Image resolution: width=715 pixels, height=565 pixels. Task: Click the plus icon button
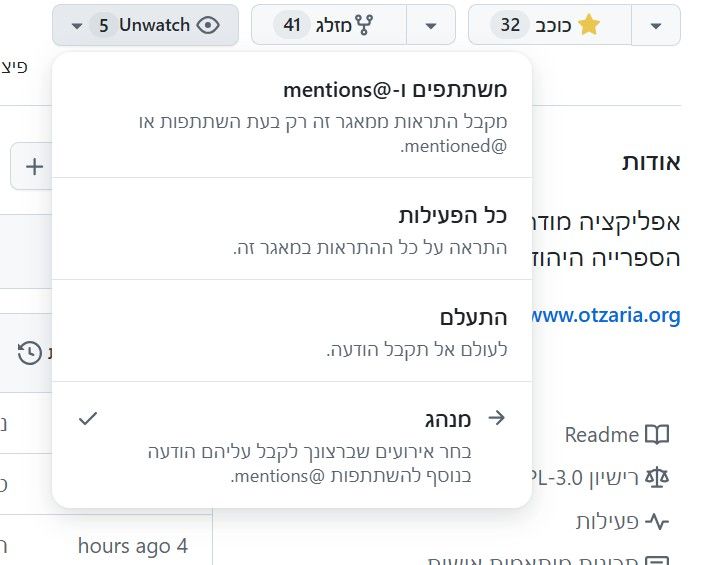point(32,166)
